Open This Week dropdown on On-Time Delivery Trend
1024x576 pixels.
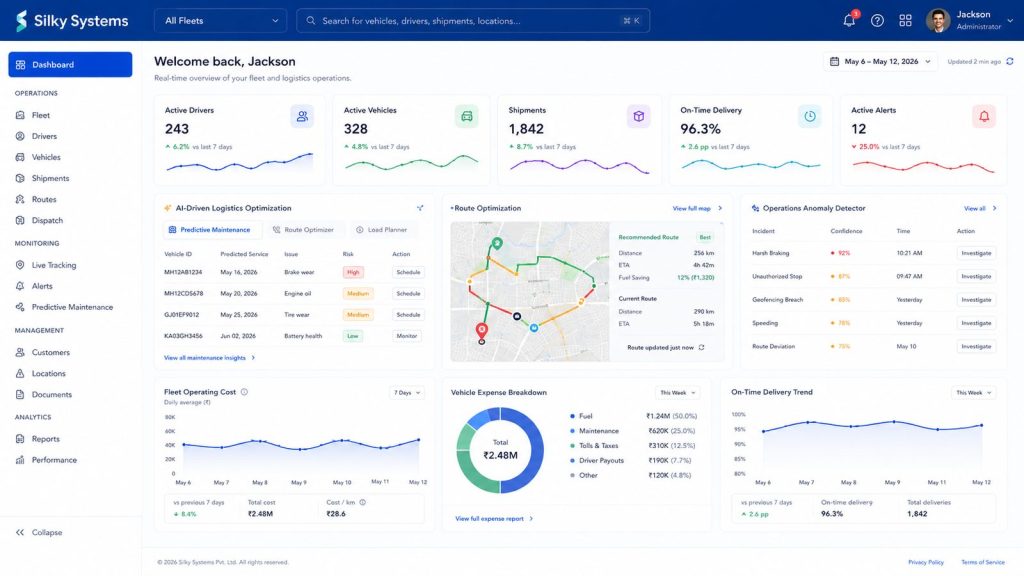point(974,392)
